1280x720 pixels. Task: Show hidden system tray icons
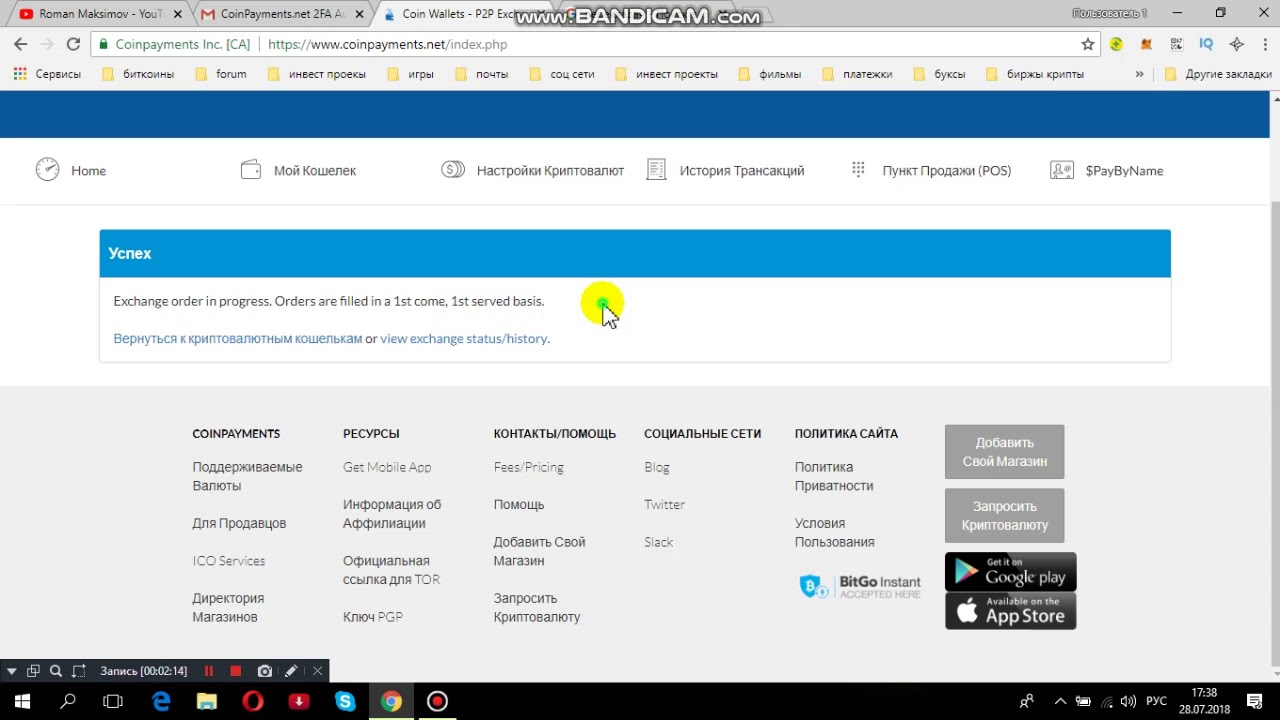[x=1060, y=702]
